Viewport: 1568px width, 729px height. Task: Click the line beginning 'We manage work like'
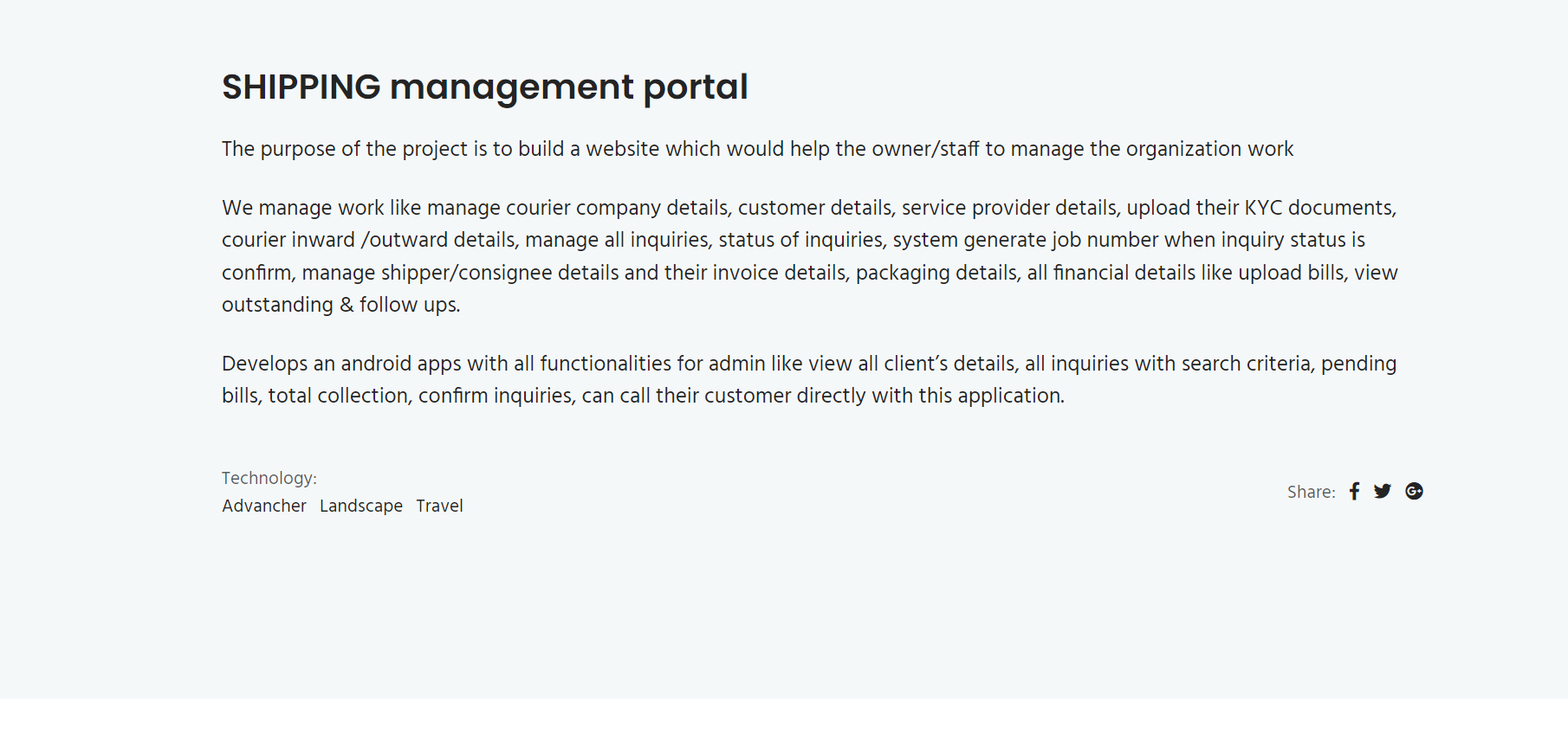tap(809, 208)
